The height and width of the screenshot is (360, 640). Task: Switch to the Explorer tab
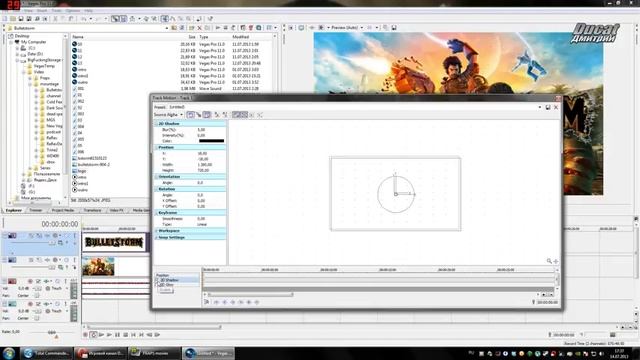pyautogui.click(x=13, y=210)
